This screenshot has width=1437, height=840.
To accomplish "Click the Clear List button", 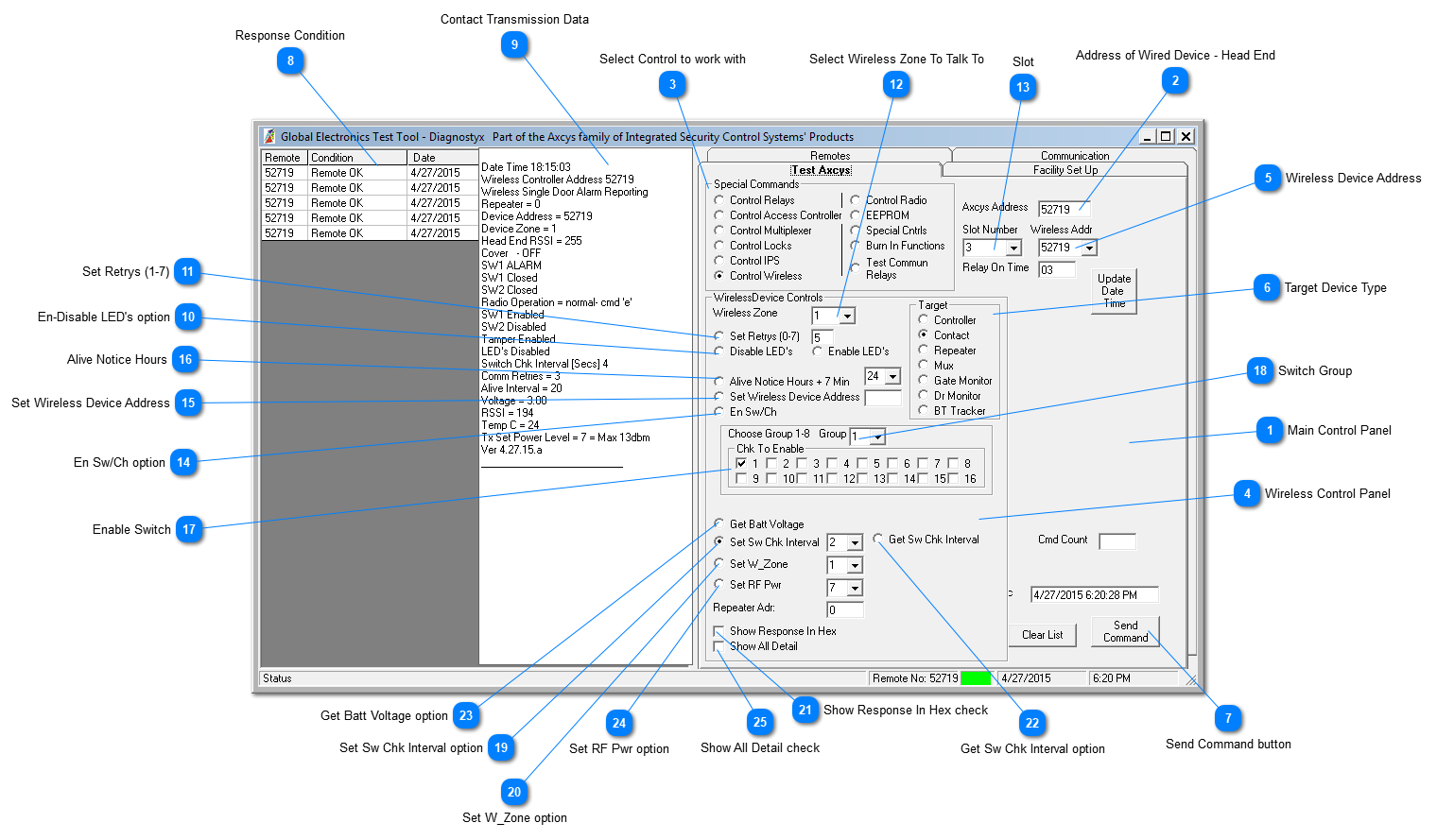I will click(x=1042, y=635).
